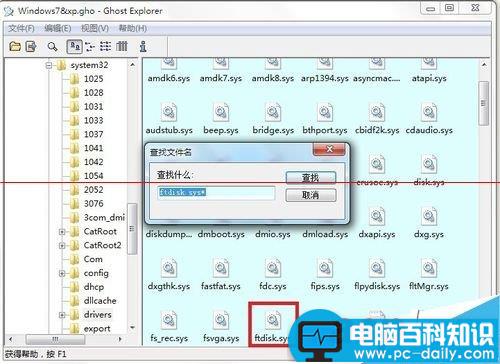The image size is (500, 364).
Task: Select the large icons view button
Action: (x=74, y=46)
